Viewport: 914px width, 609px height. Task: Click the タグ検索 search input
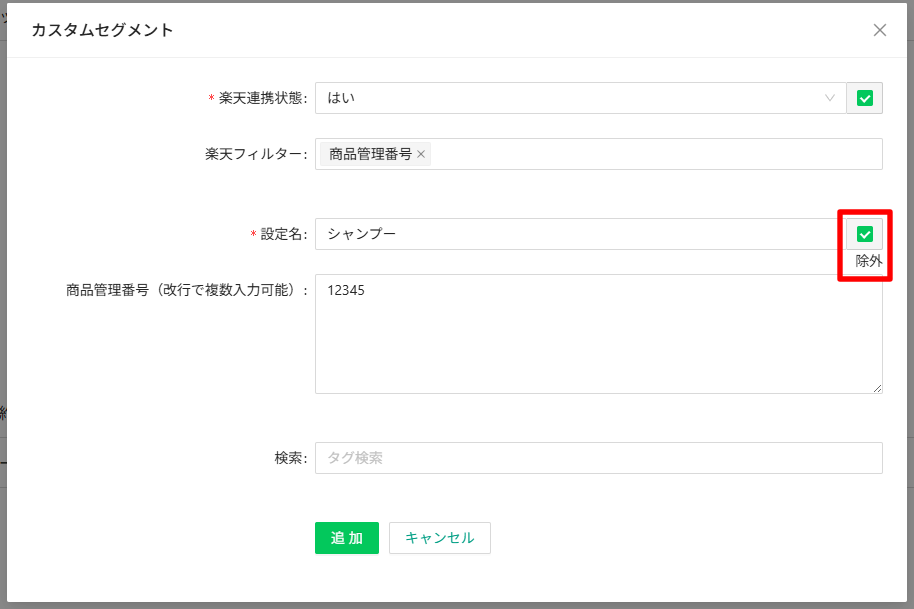click(598, 458)
